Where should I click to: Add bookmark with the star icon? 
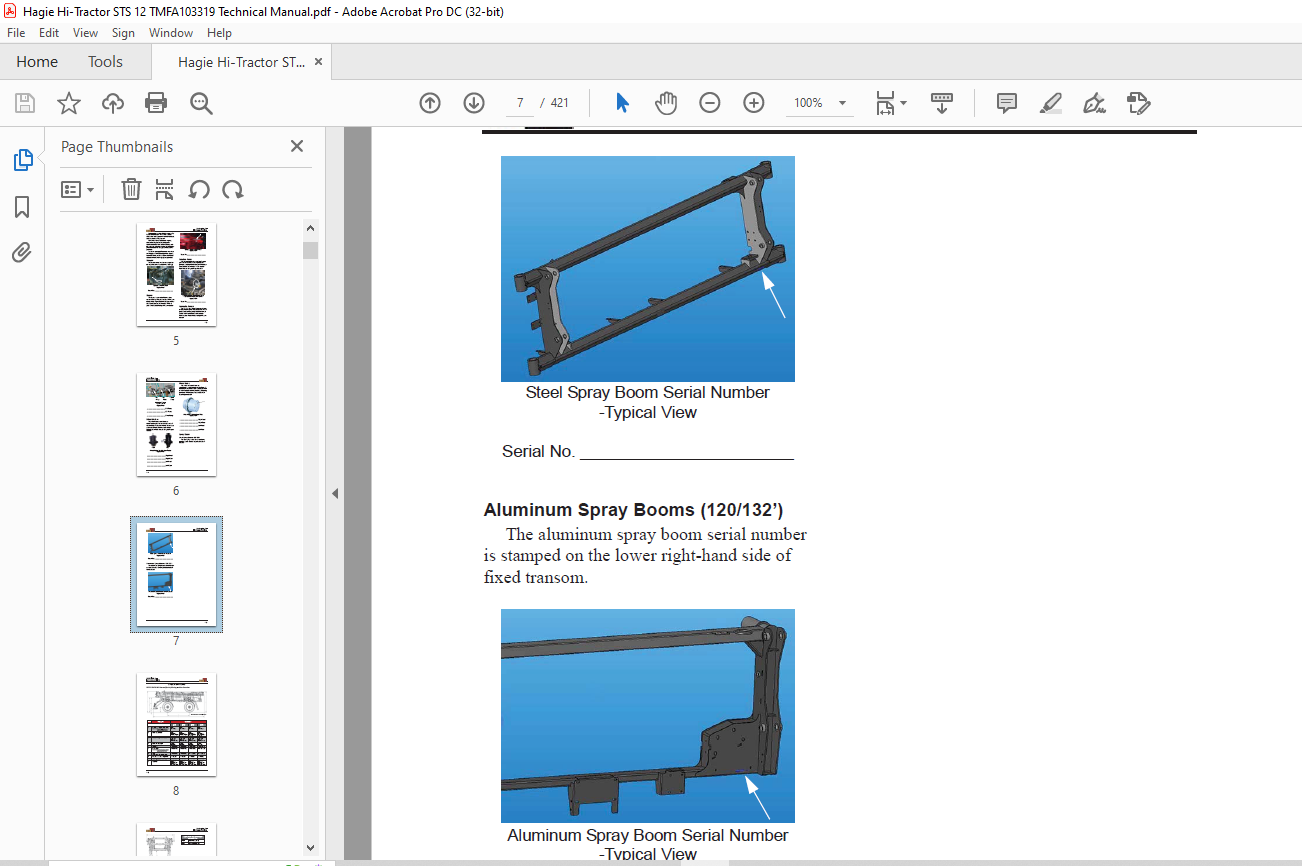click(69, 103)
